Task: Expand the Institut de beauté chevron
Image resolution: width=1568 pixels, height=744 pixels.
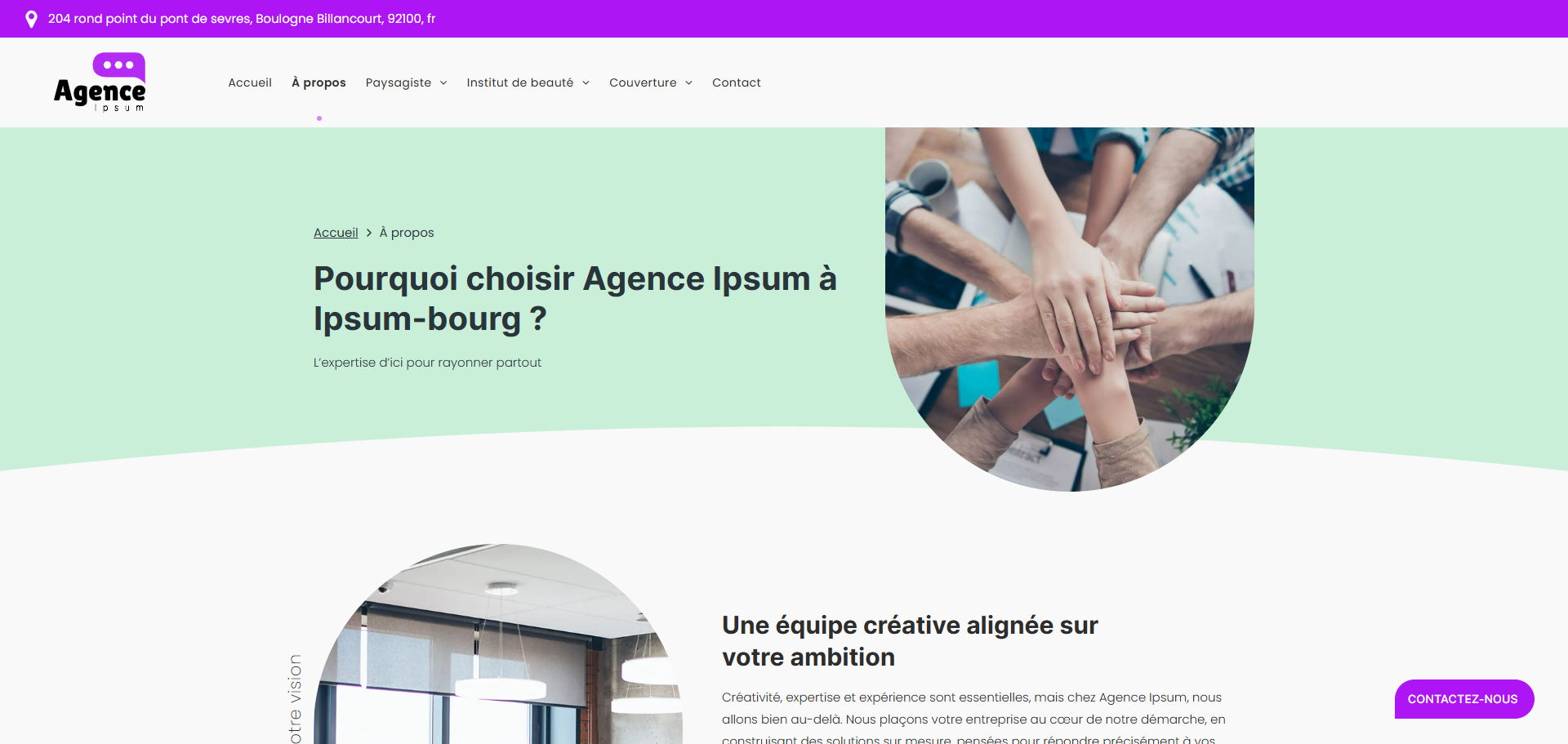Action: tap(586, 82)
